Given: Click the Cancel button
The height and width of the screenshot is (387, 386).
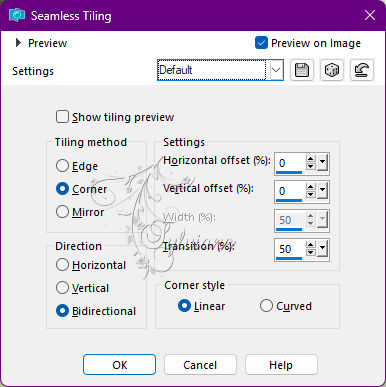Looking at the screenshot, I should [x=200, y=365].
